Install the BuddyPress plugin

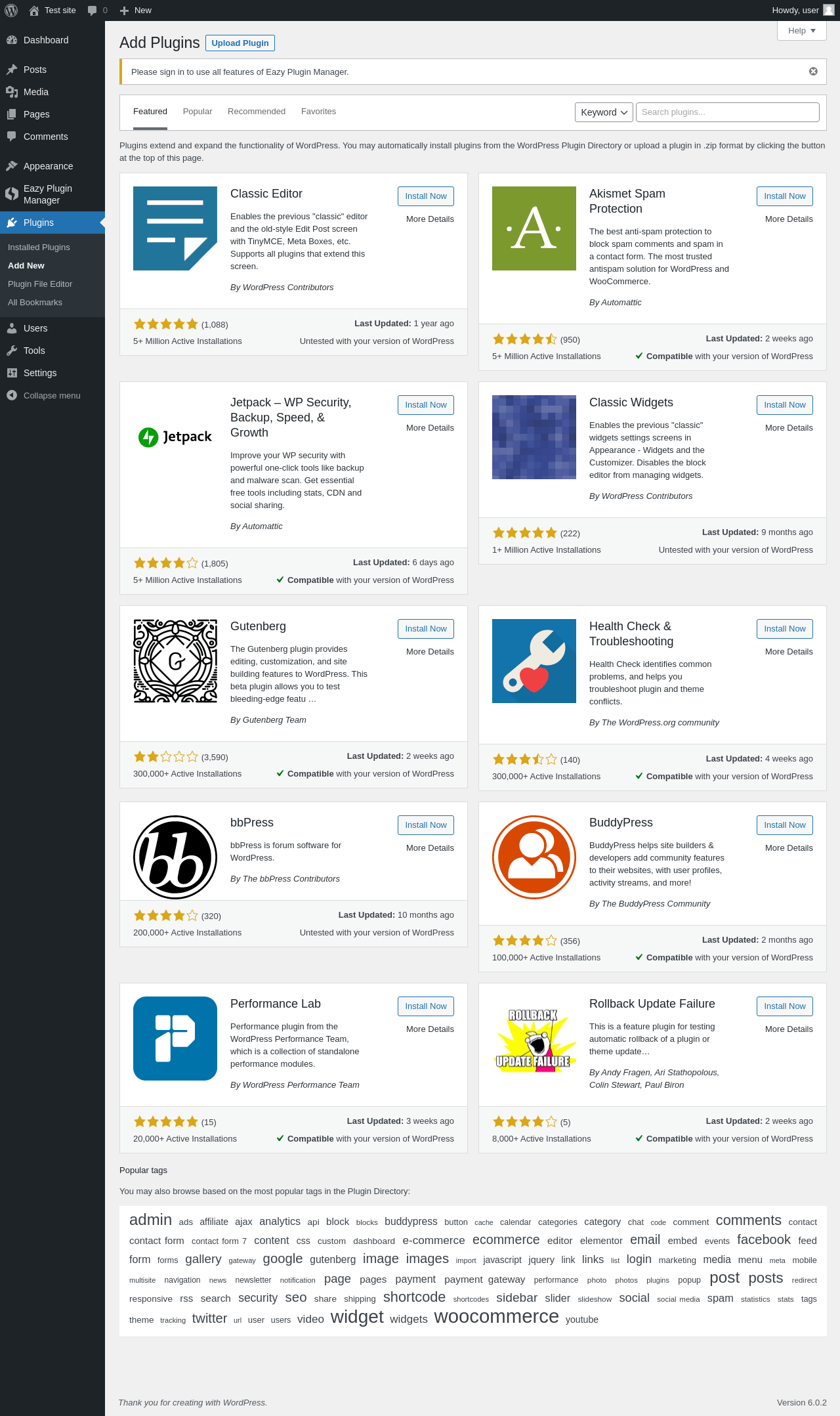[x=785, y=825]
